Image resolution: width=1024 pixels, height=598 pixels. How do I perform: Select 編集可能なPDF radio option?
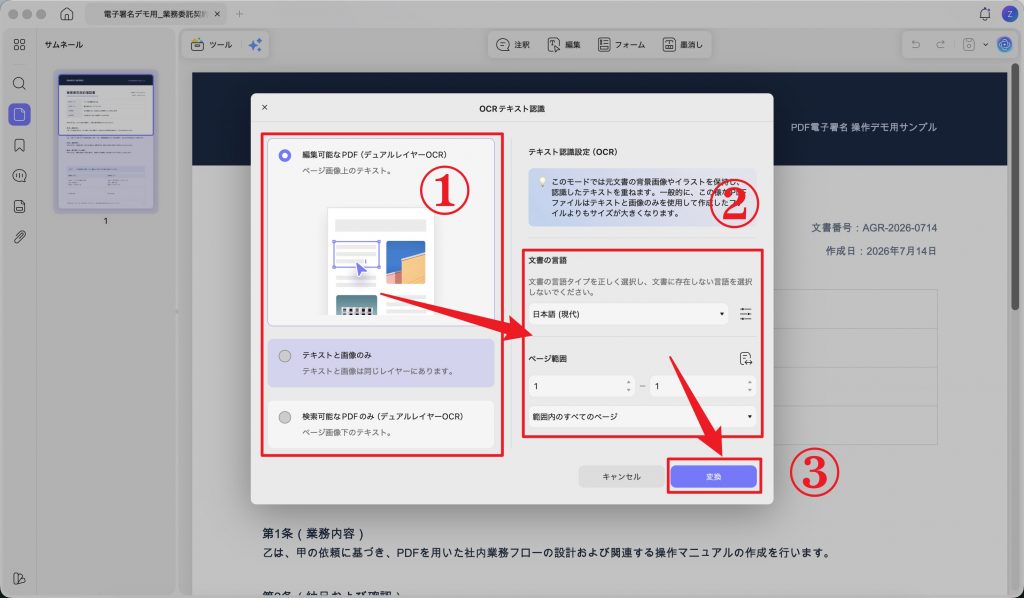(x=285, y=155)
